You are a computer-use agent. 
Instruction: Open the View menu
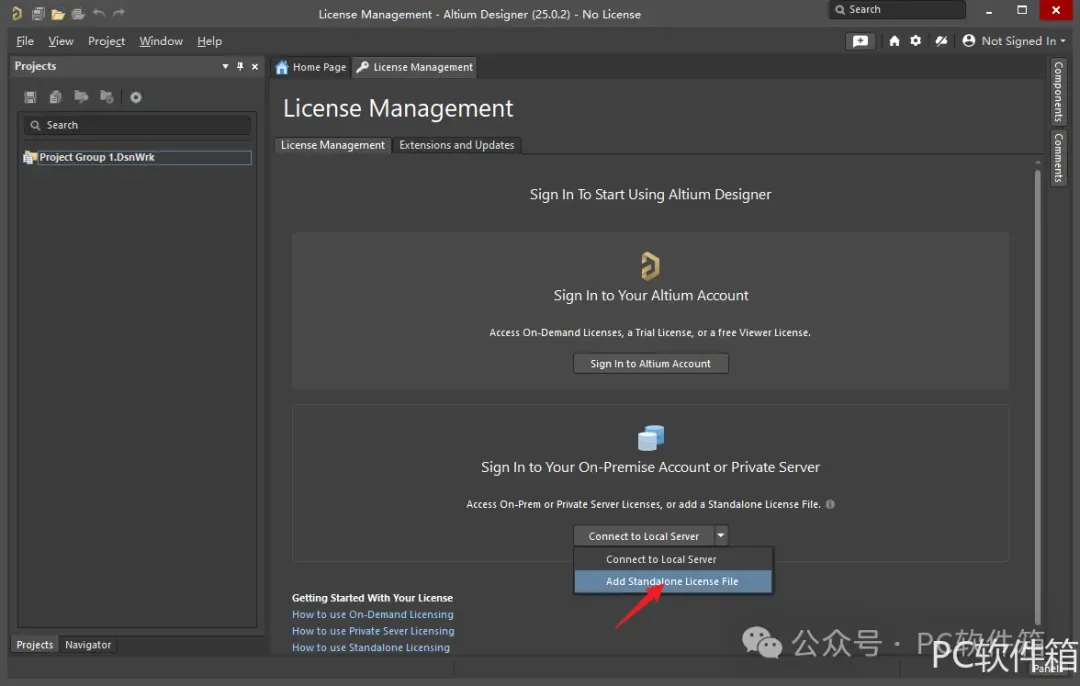(x=61, y=41)
